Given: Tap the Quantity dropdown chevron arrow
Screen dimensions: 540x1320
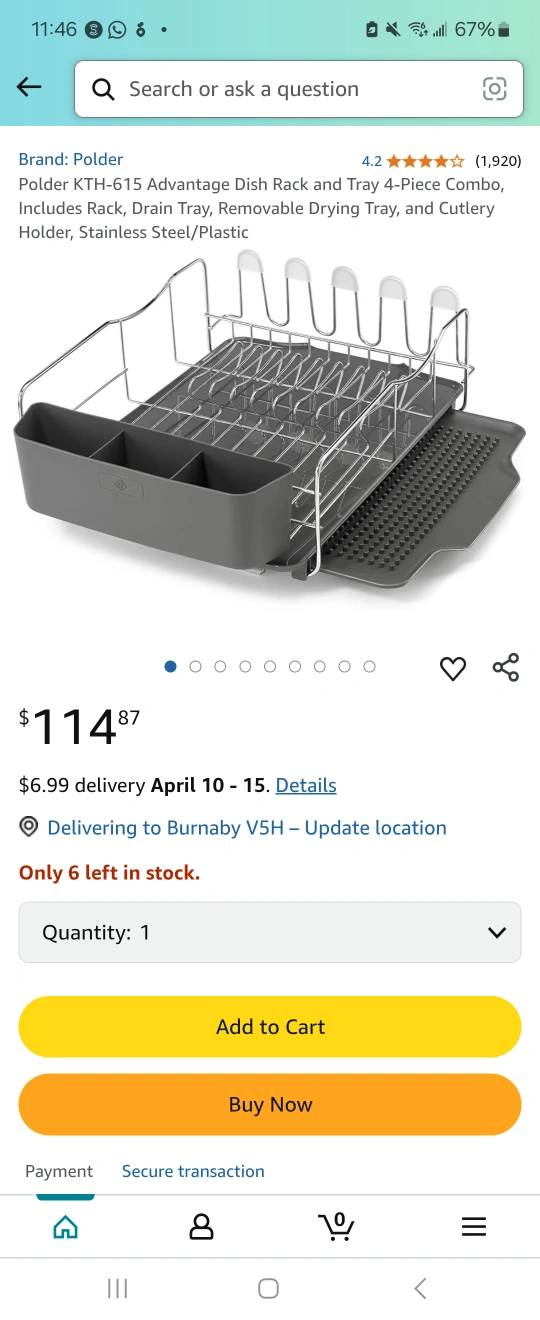Looking at the screenshot, I should pos(497,933).
